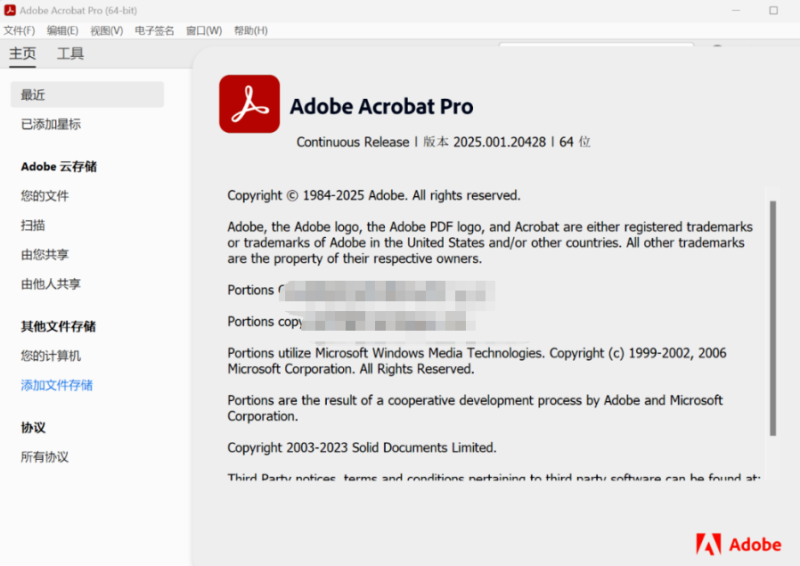The height and width of the screenshot is (566, 800).
Task: Click the Adobe 云存储 section heading
Action: (x=59, y=167)
